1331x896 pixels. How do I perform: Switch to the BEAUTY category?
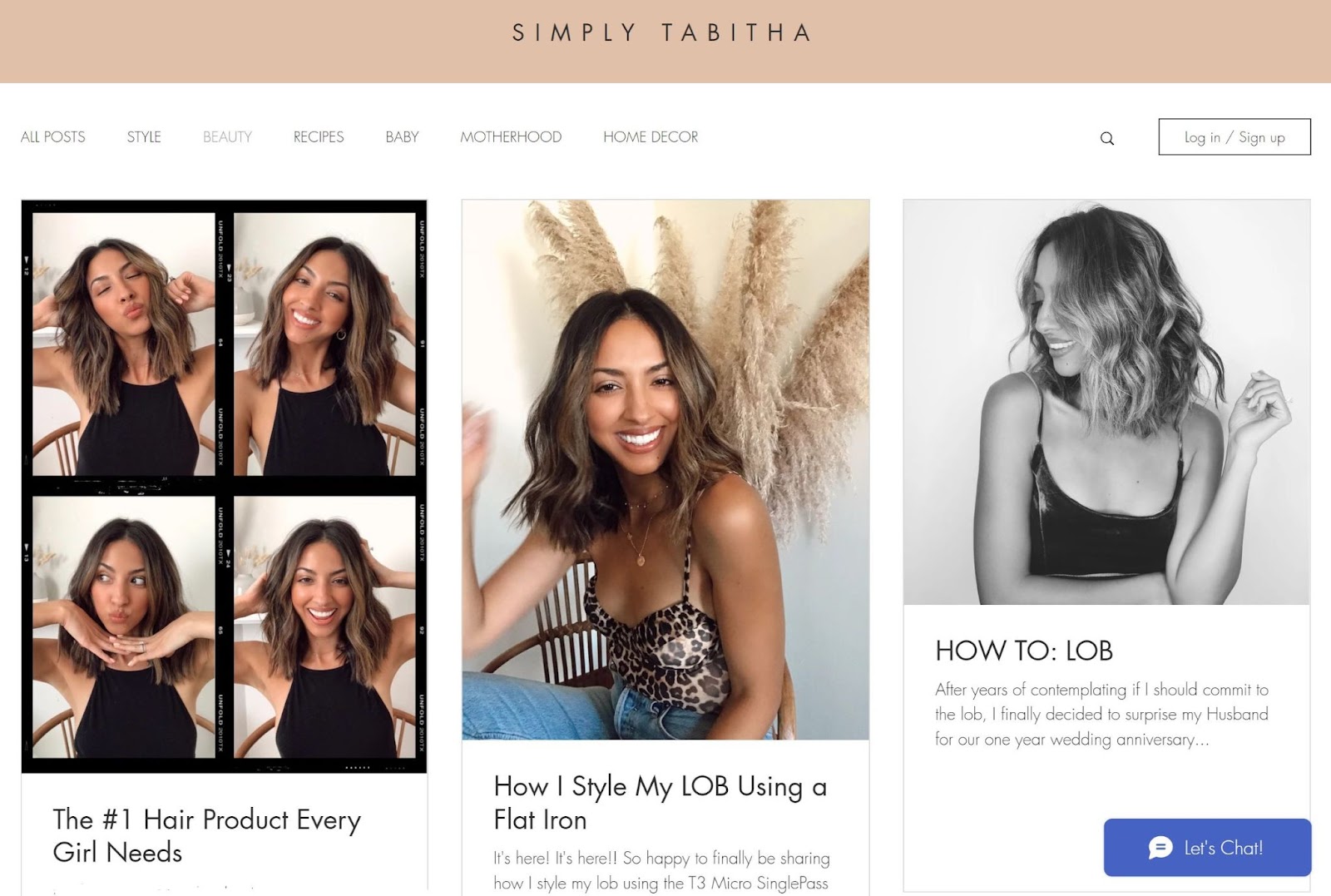coord(227,137)
